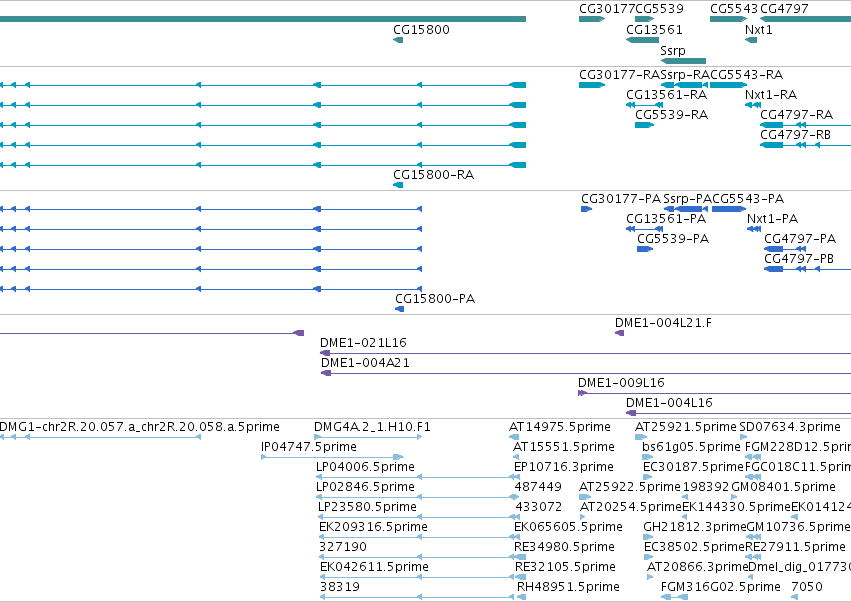Click the CG5539-RA transcript label
This screenshot has width=851, height=602.
(x=671, y=115)
